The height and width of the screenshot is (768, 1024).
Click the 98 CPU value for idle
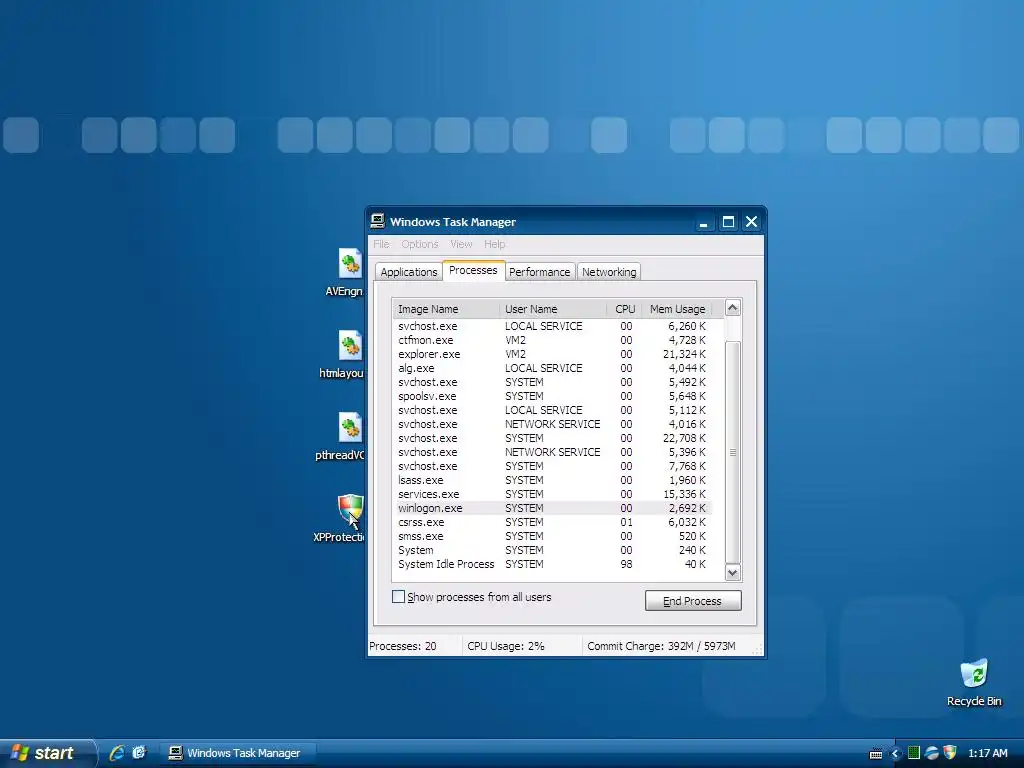pos(626,564)
